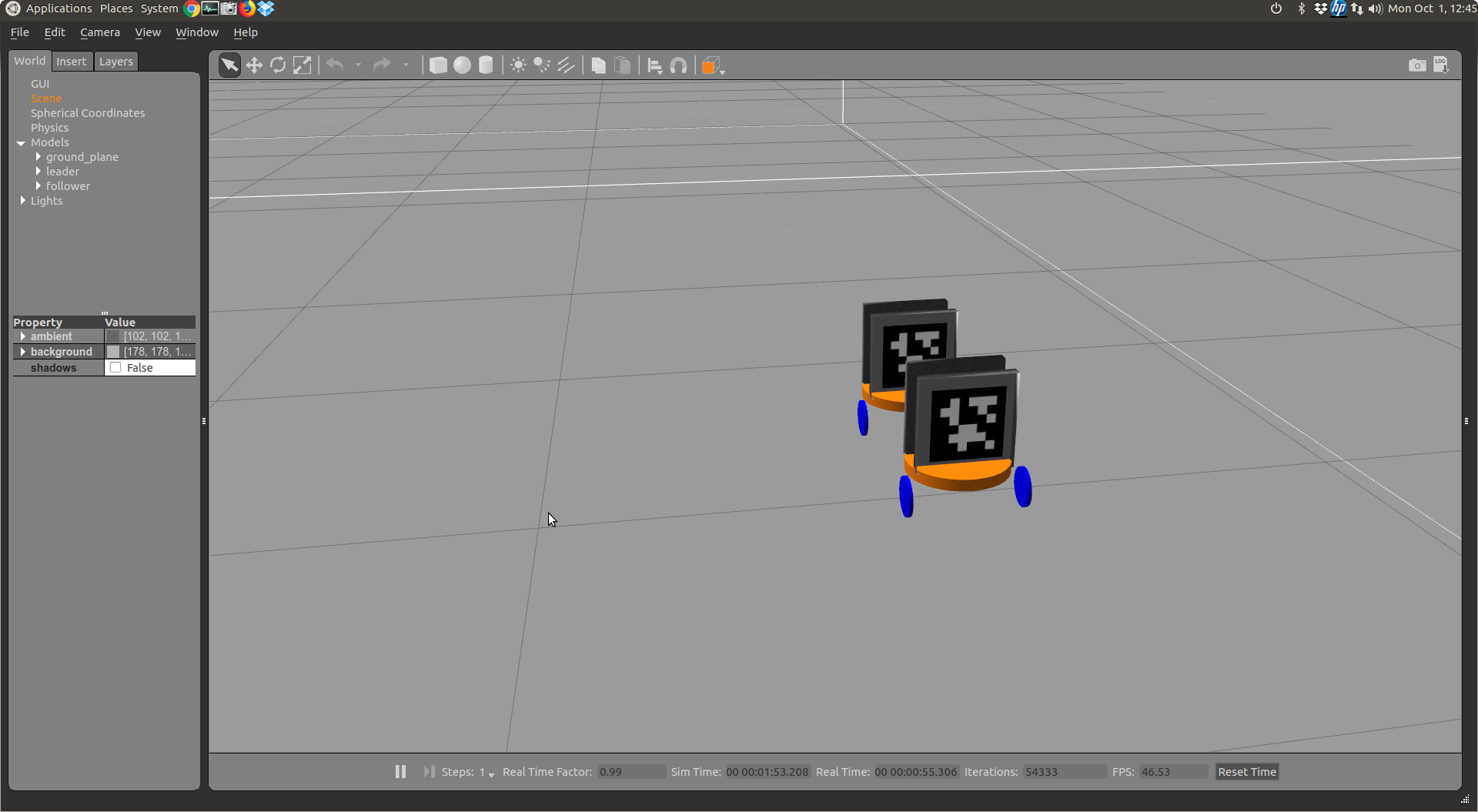Expand the Lights node
The image size is (1478, 812).
click(22, 201)
